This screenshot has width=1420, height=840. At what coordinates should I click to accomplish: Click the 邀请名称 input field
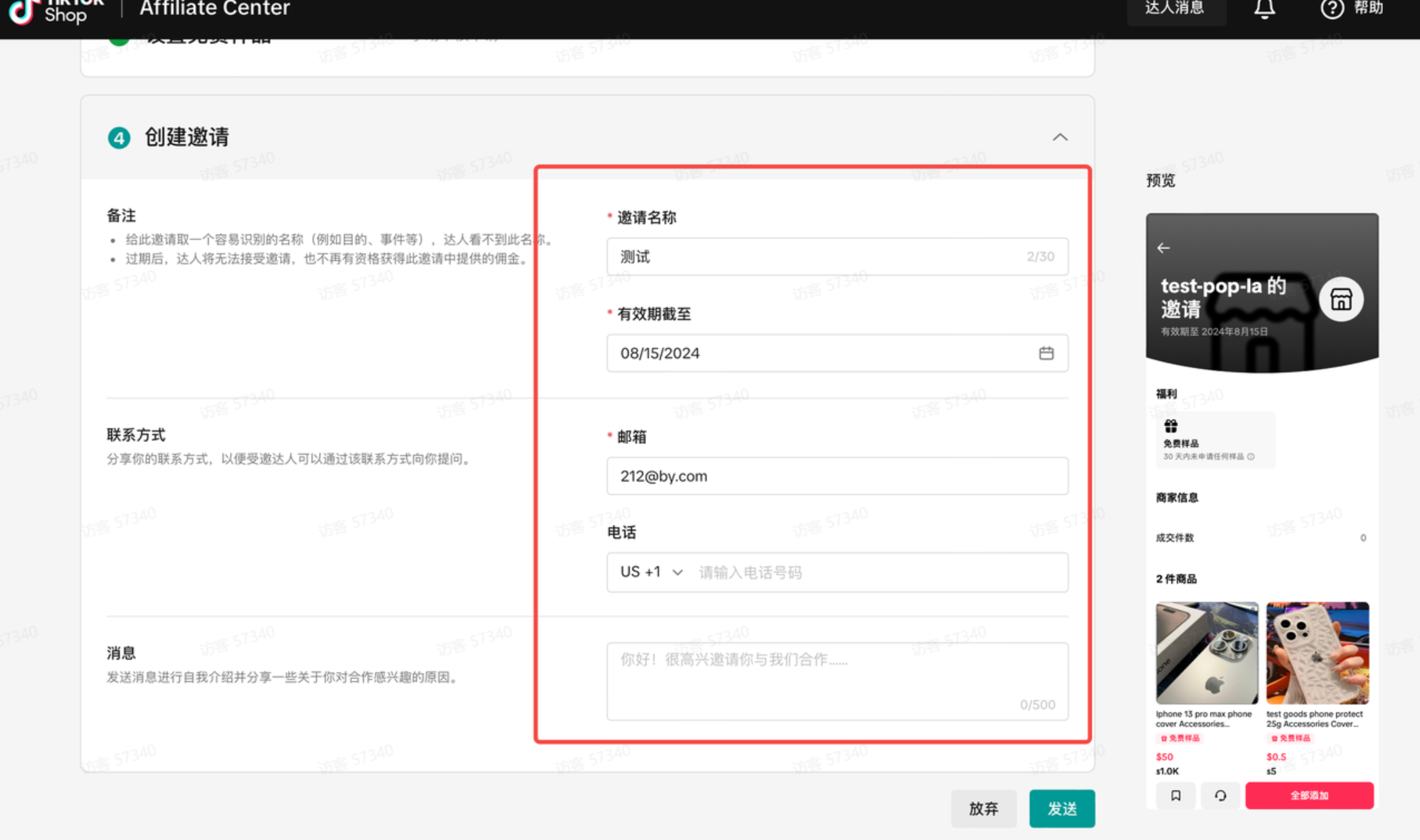click(817, 257)
